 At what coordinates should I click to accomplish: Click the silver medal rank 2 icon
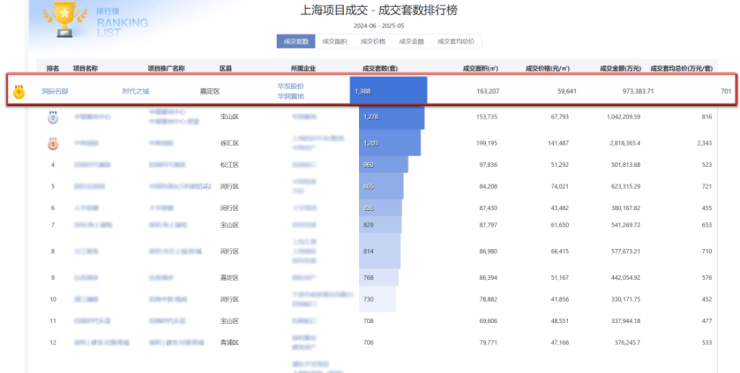click(x=53, y=117)
